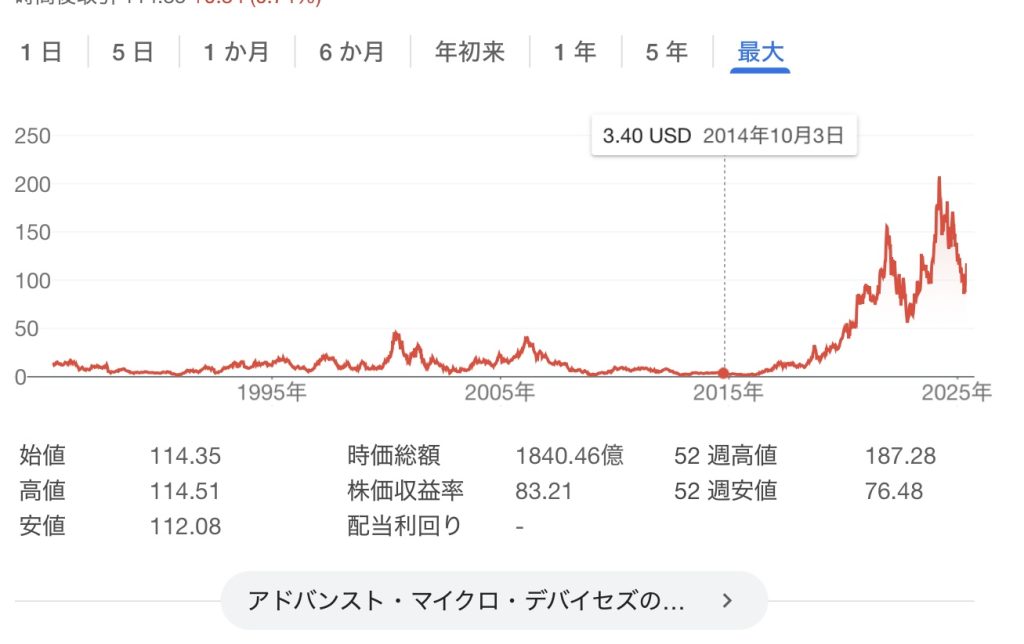The width and height of the screenshot is (1024, 644).
Task: Switch to the 5日 range tab
Action: point(133,52)
